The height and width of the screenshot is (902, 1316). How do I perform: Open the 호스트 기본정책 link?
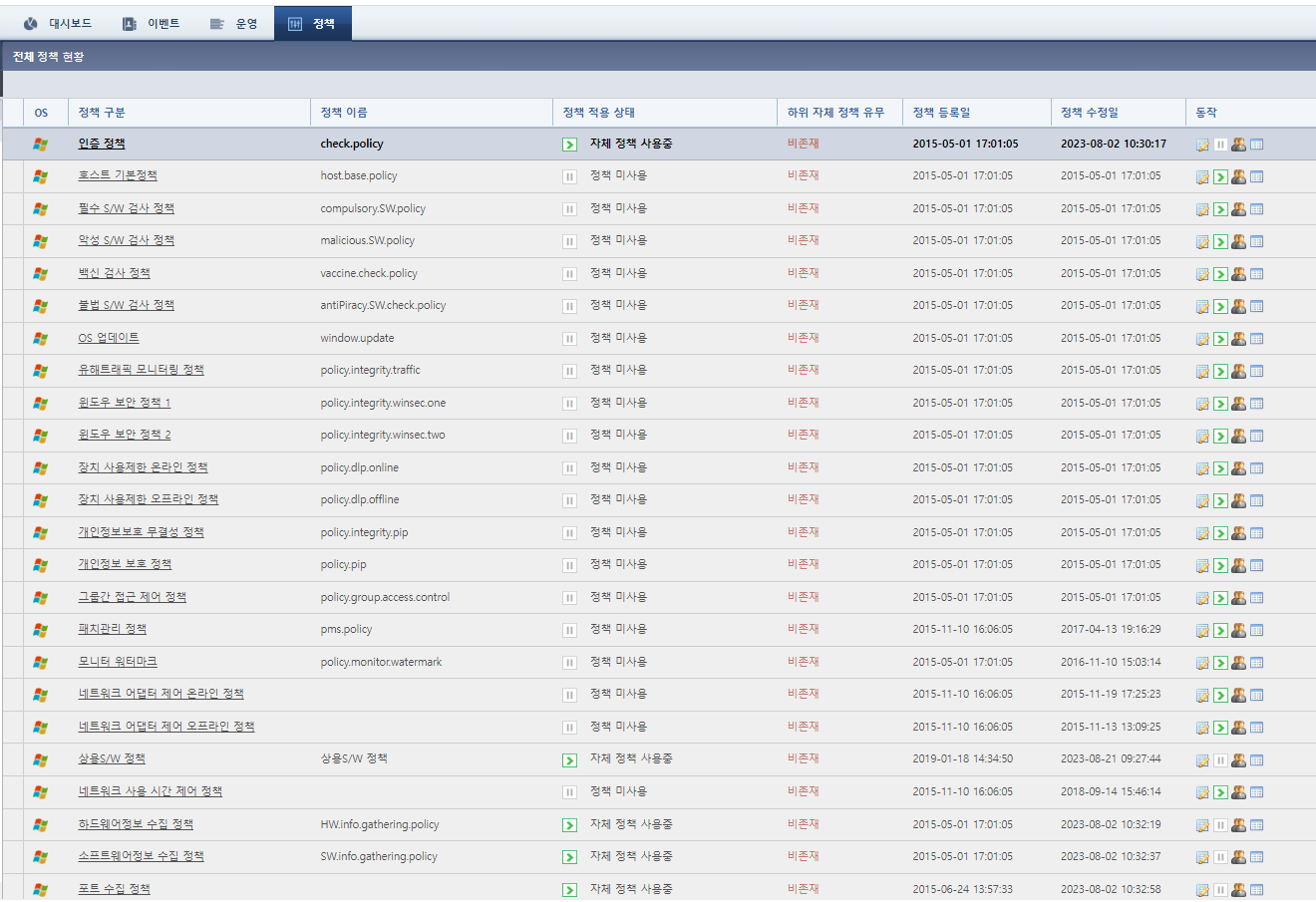(118, 175)
